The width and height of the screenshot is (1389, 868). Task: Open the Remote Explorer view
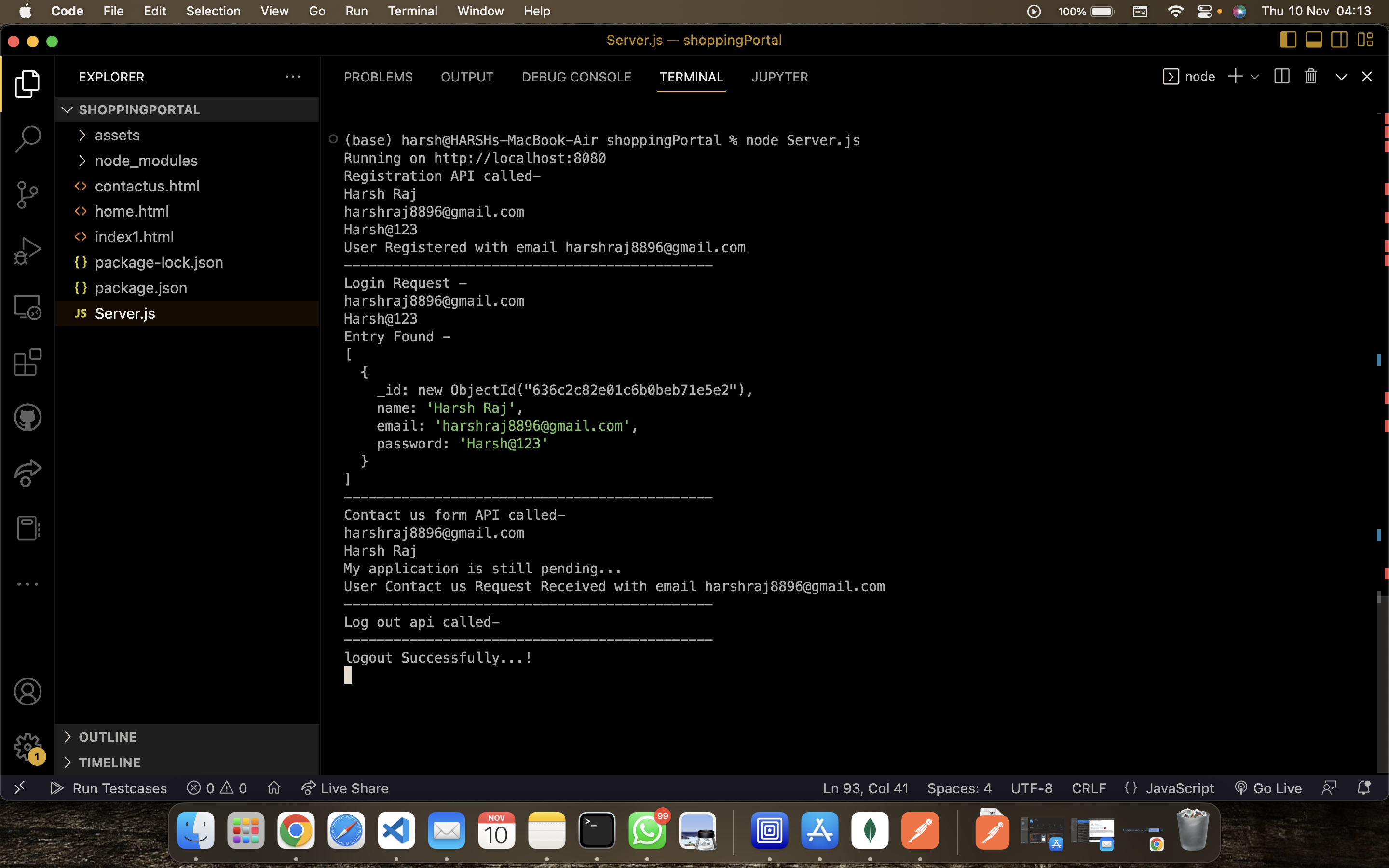27,307
